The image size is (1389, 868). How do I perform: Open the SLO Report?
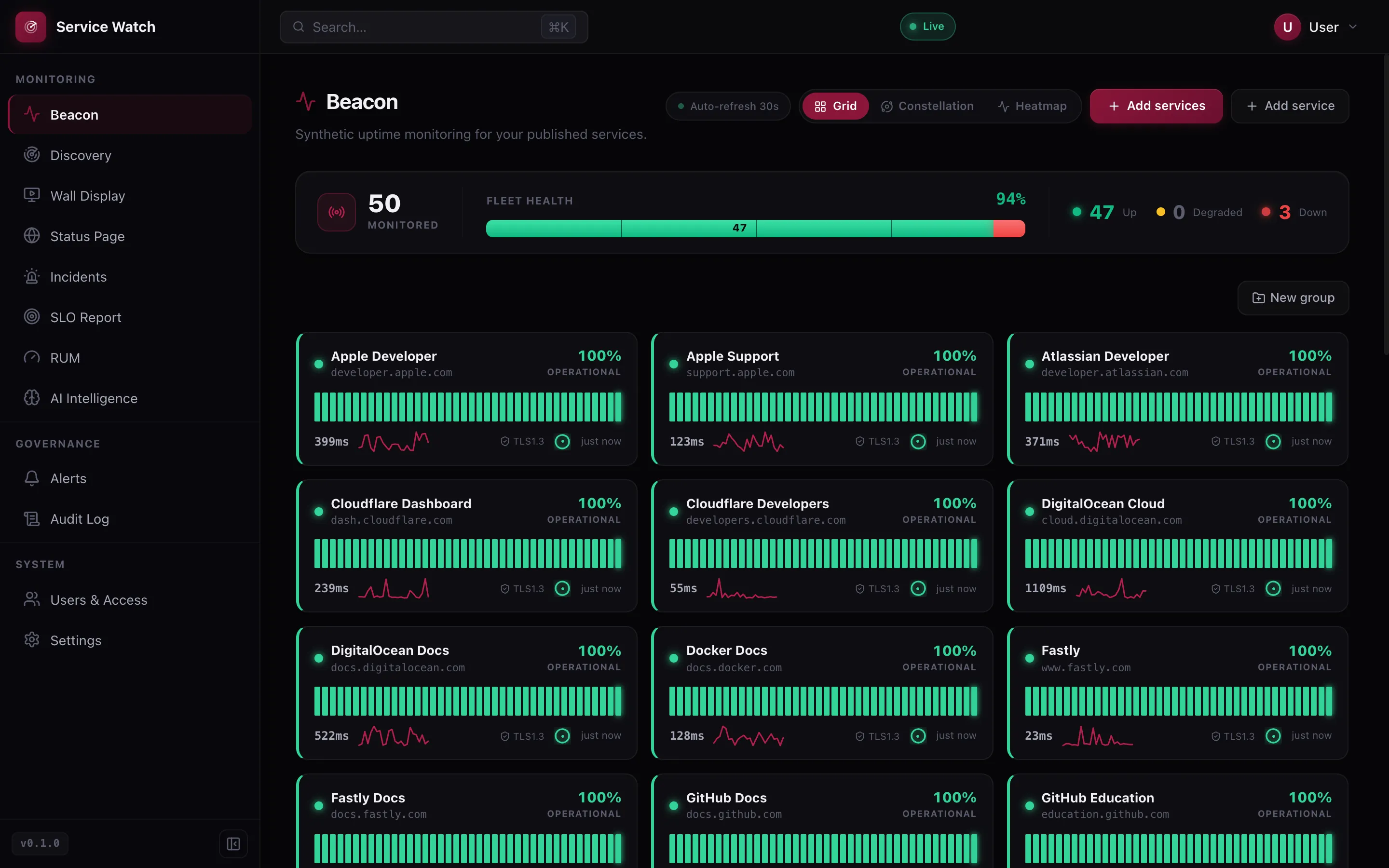point(130,317)
